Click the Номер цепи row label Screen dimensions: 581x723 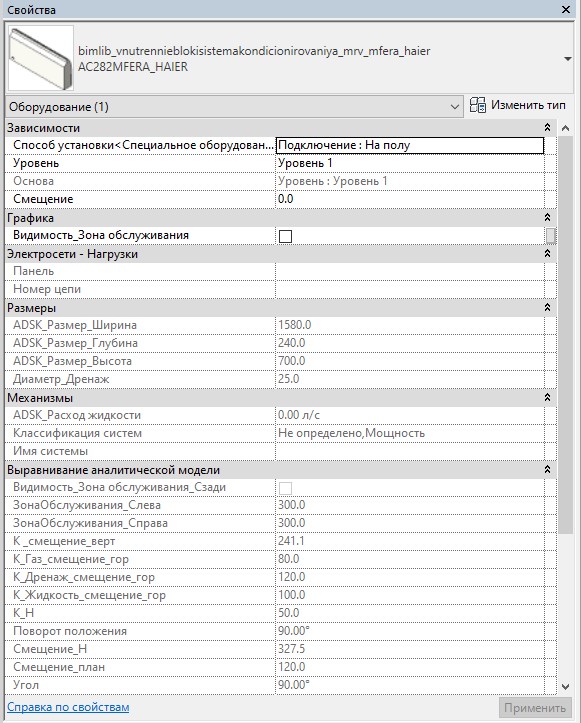tap(47, 289)
